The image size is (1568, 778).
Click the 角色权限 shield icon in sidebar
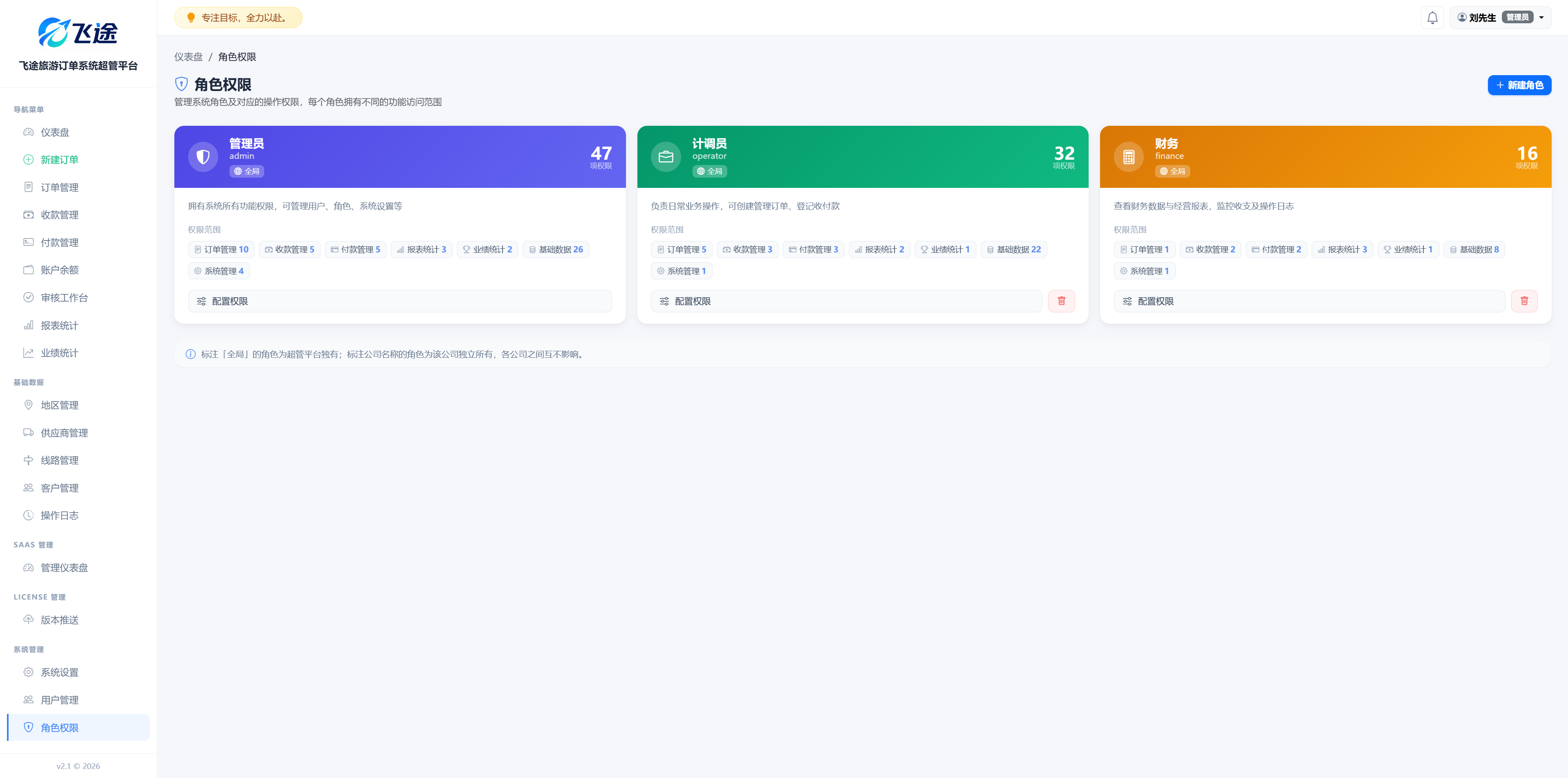[x=28, y=727]
